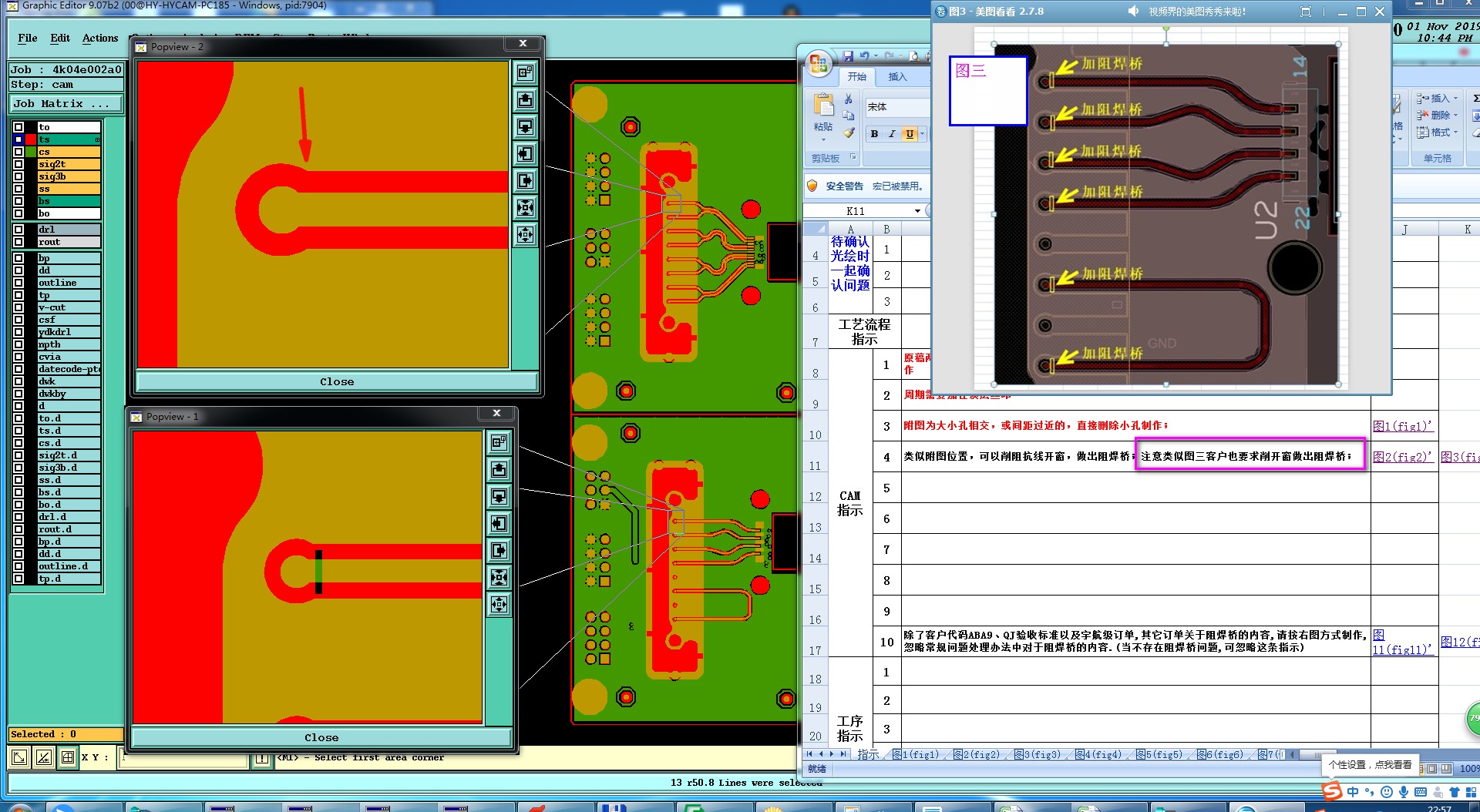Open the File menu in Graphic Editor
1480x812 pixels.
tap(28, 38)
